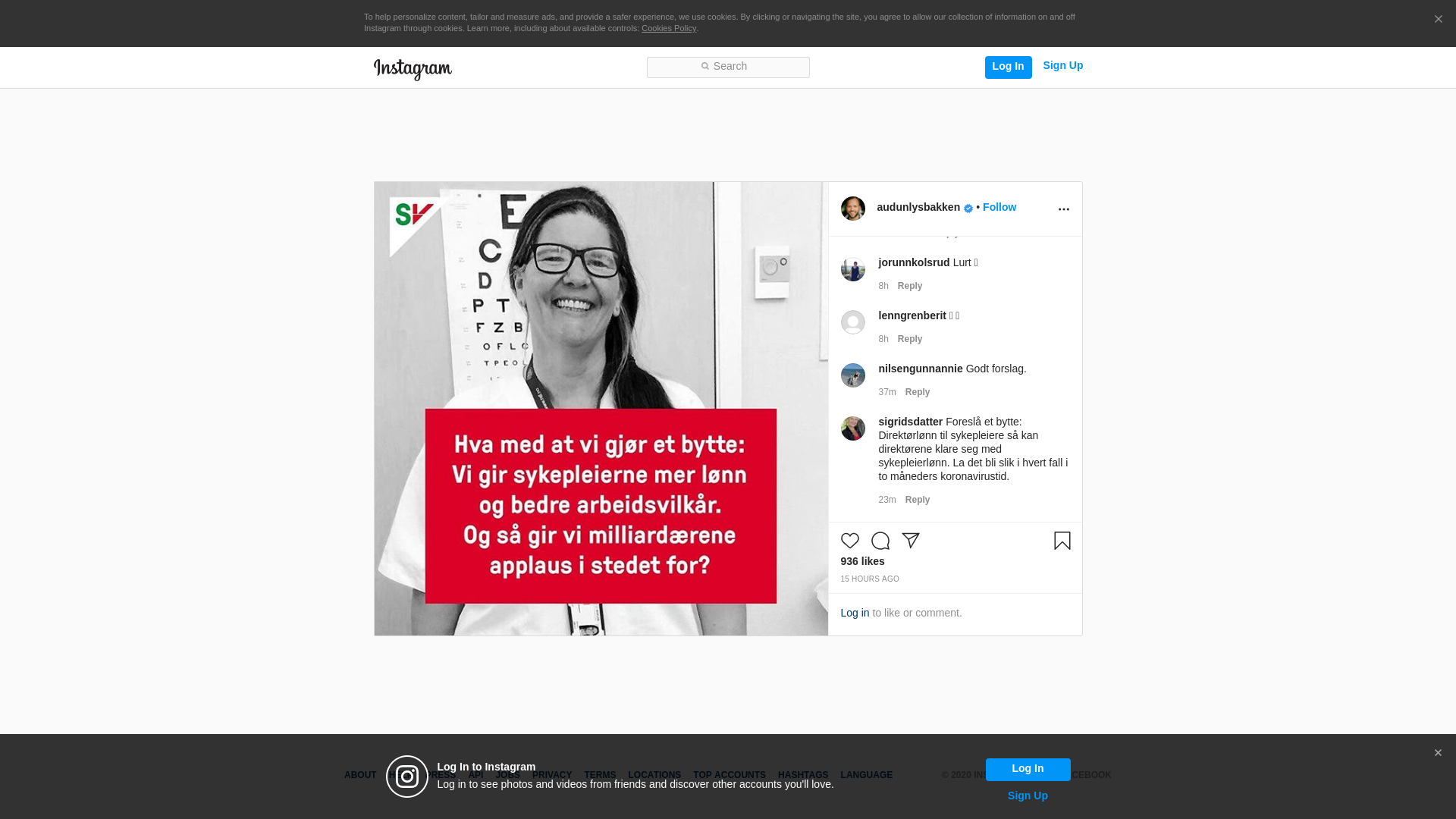Open the post options three-dot menu
This screenshot has width=1456, height=819.
coord(1063,209)
